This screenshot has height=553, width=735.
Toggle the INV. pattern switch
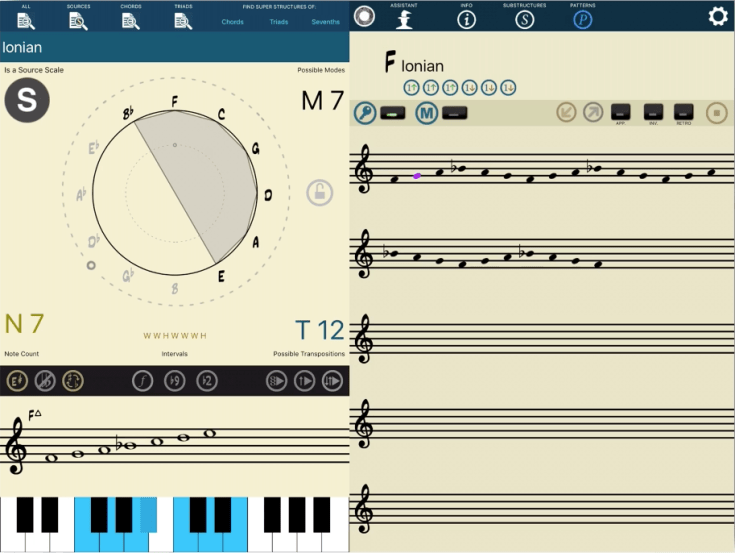click(653, 112)
